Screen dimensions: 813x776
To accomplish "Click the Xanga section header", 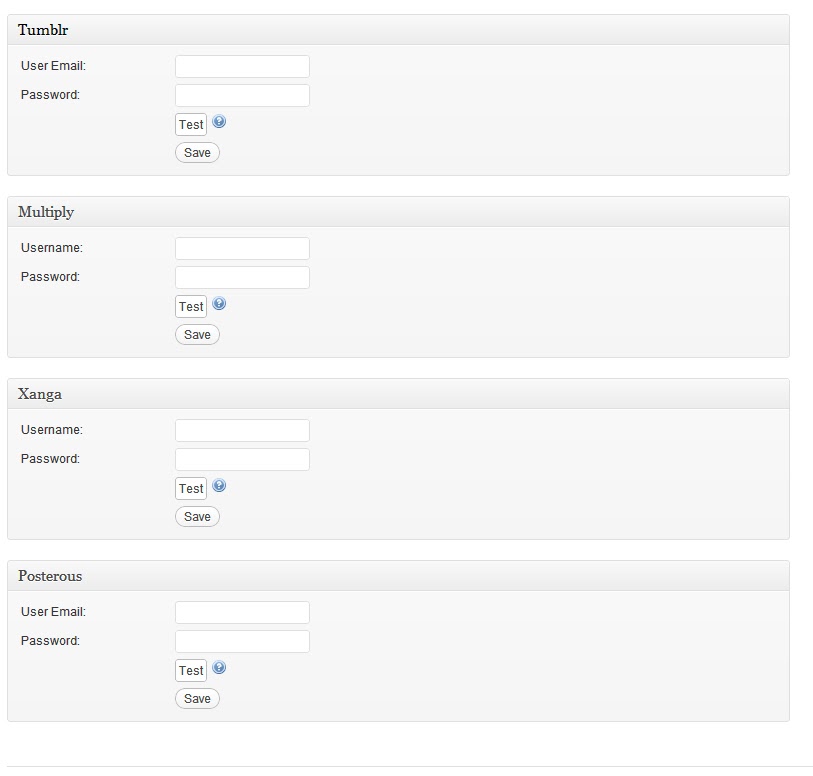I will (x=398, y=394).
